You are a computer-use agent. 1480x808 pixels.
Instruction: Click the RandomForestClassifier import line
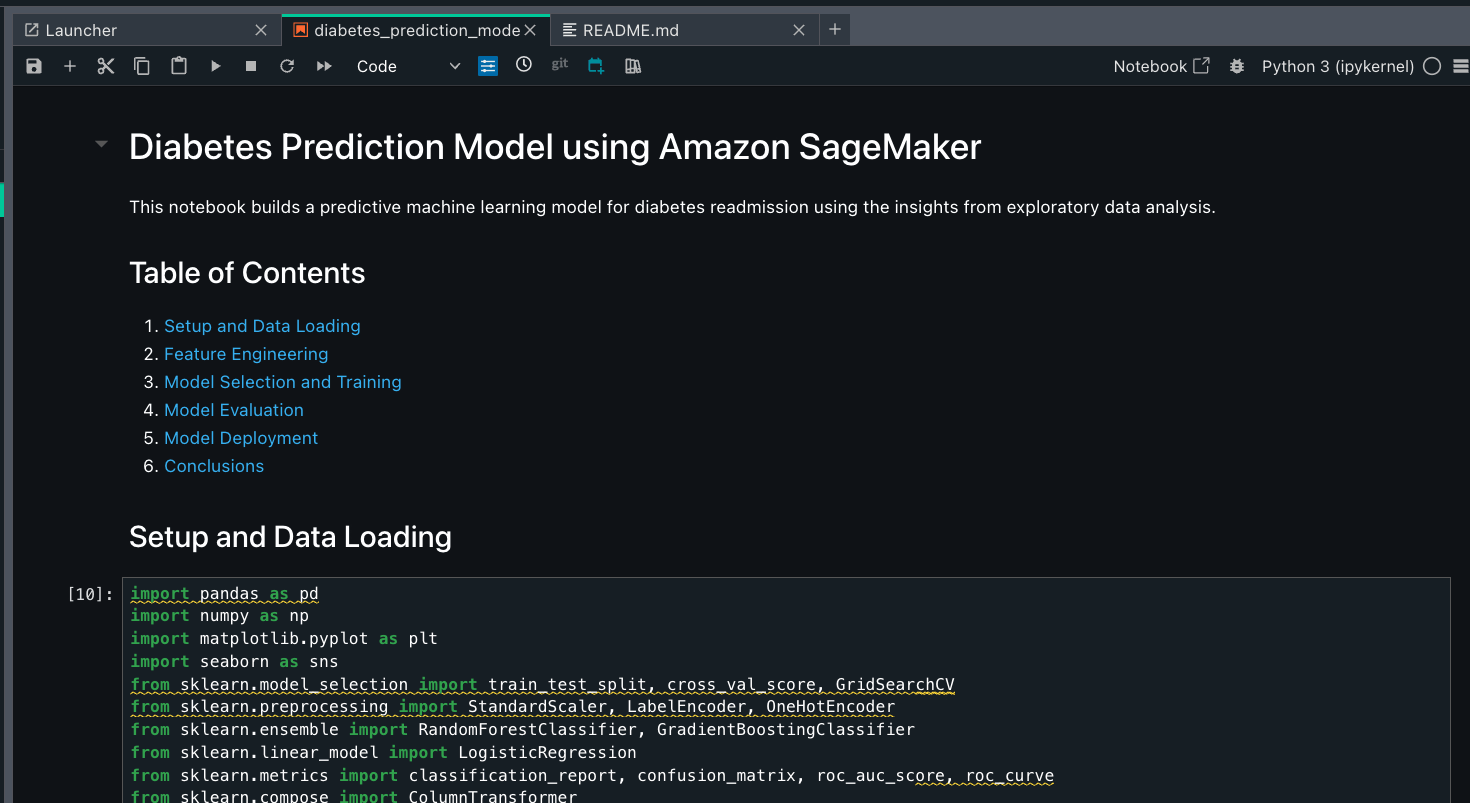[x=522, y=729]
